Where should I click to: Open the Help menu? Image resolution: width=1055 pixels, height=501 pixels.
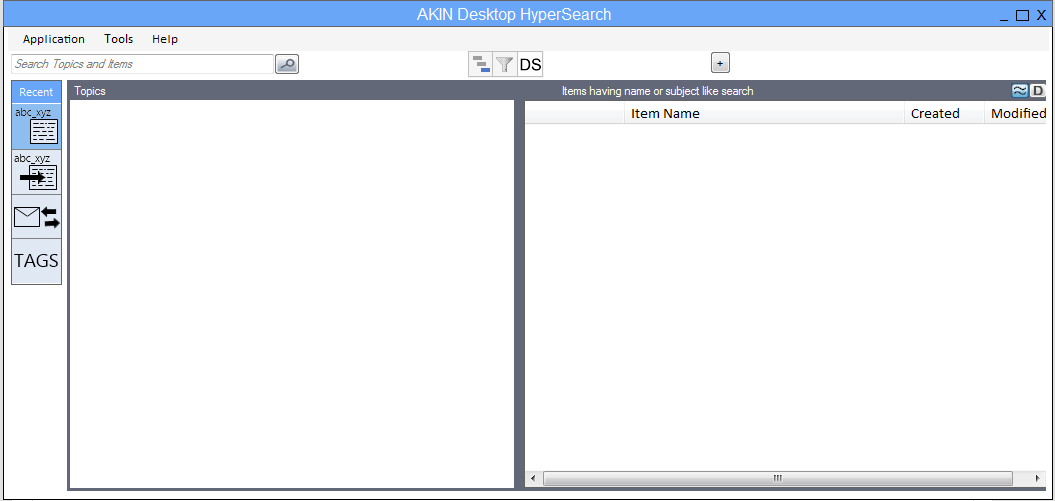(x=165, y=39)
